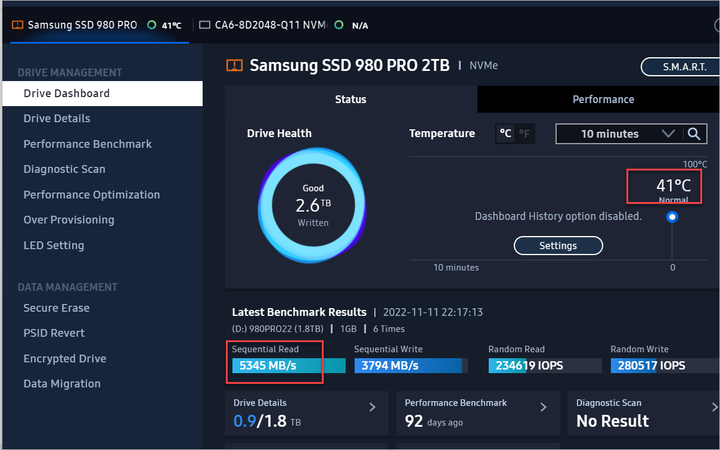Select the Samsung SSD 980 PRO drive tab

99,25
